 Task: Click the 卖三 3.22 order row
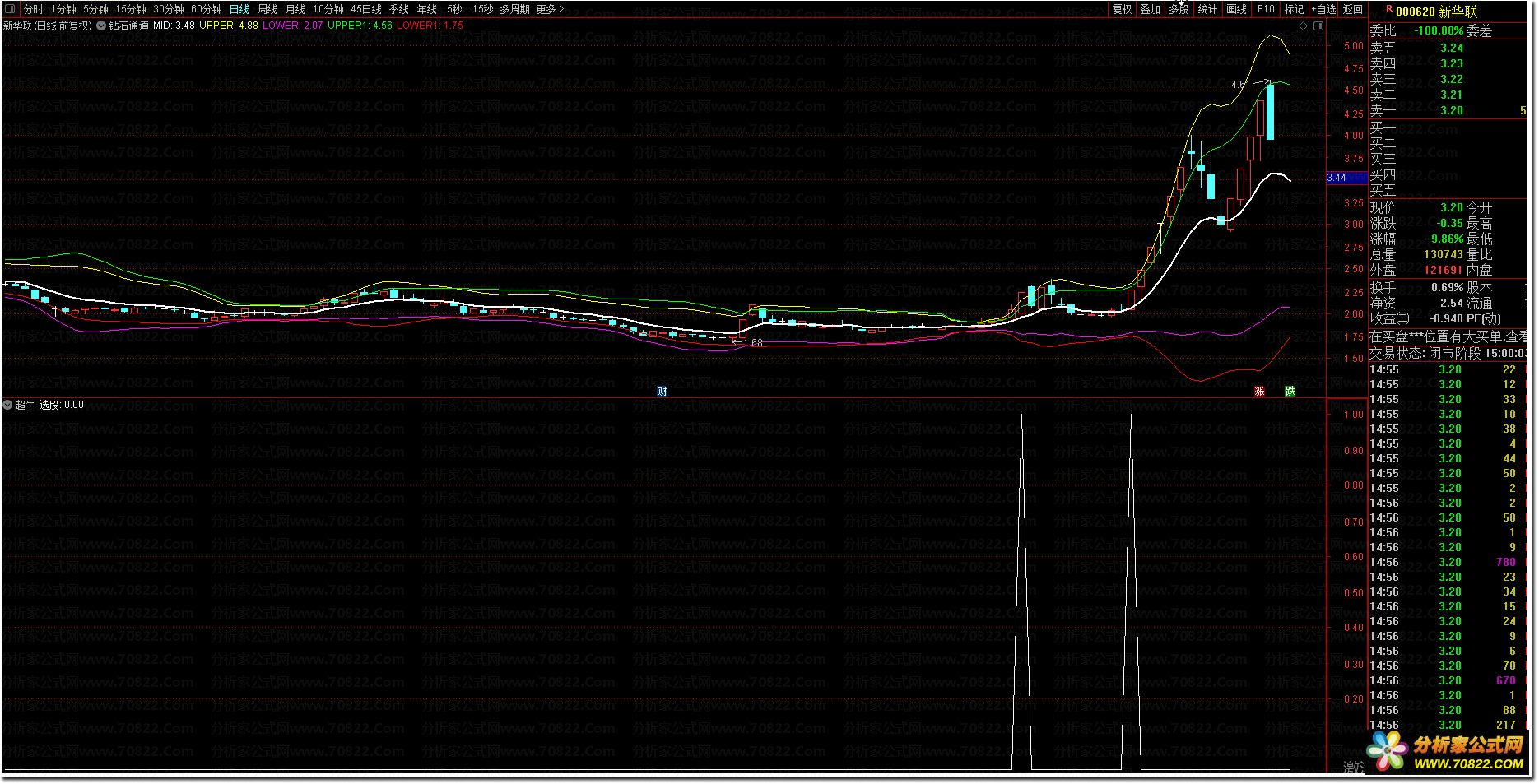(1448, 79)
